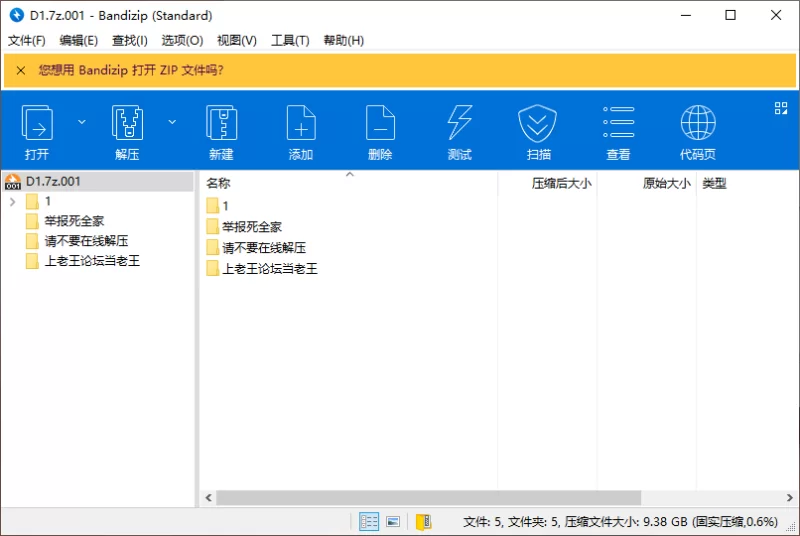Select the D1.7z.001 root in tree

pos(98,181)
